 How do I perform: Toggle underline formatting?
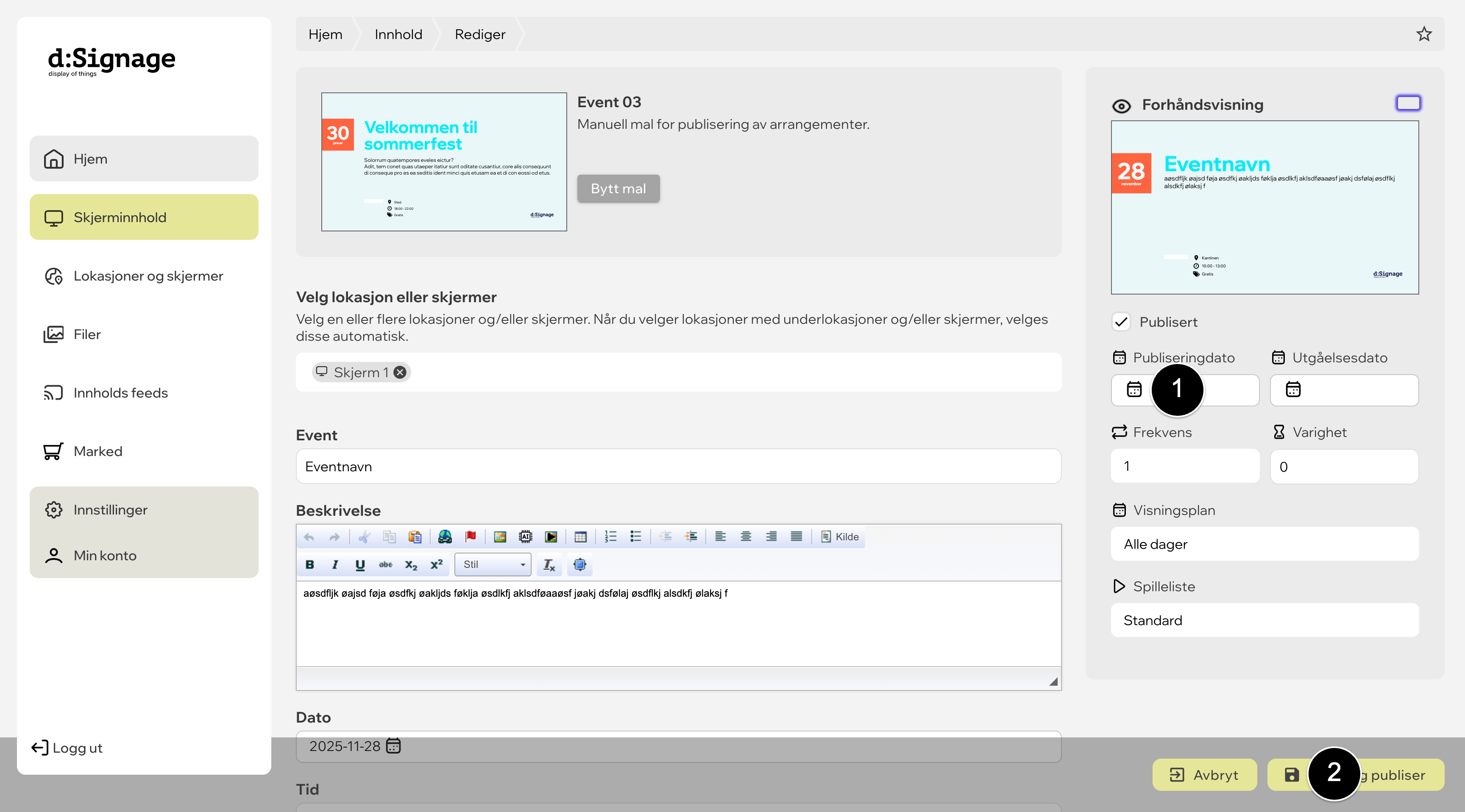click(360, 565)
